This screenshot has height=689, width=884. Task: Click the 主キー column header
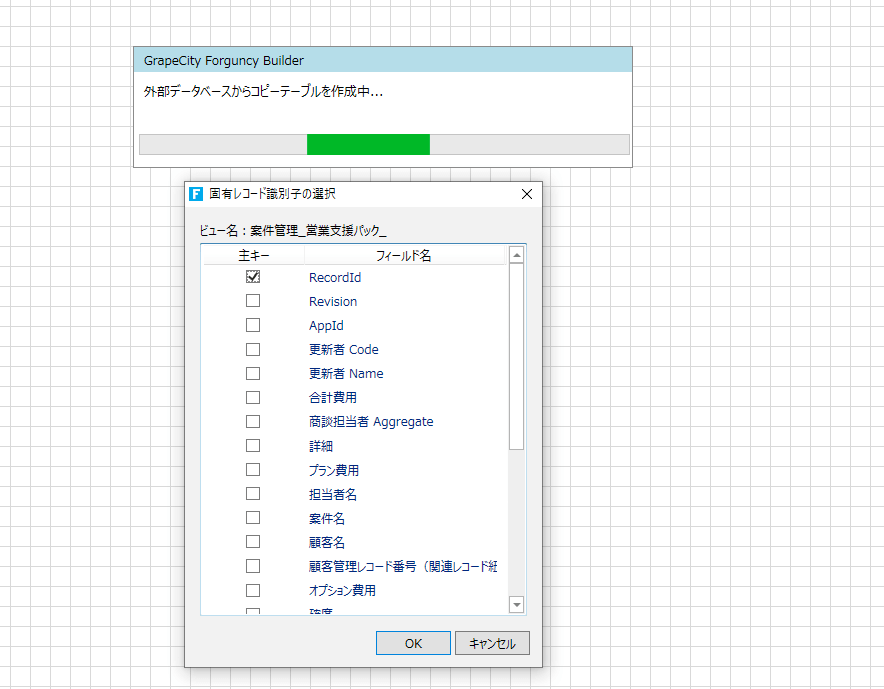pyautogui.click(x=254, y=255)
